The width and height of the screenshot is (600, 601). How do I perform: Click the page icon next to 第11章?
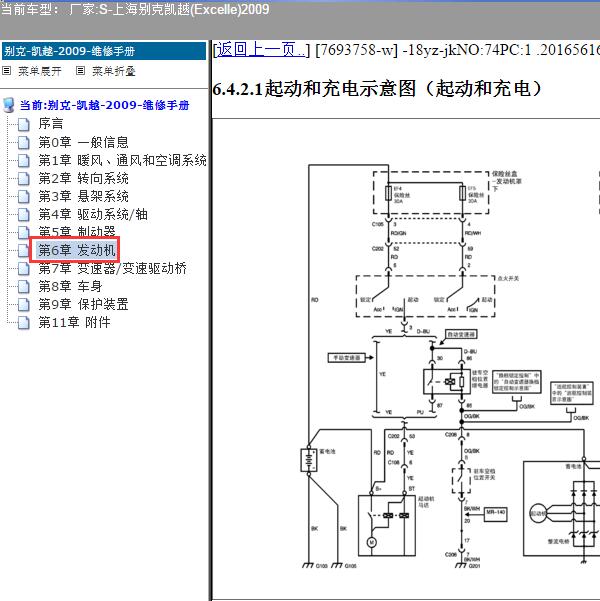coord(24,322)
